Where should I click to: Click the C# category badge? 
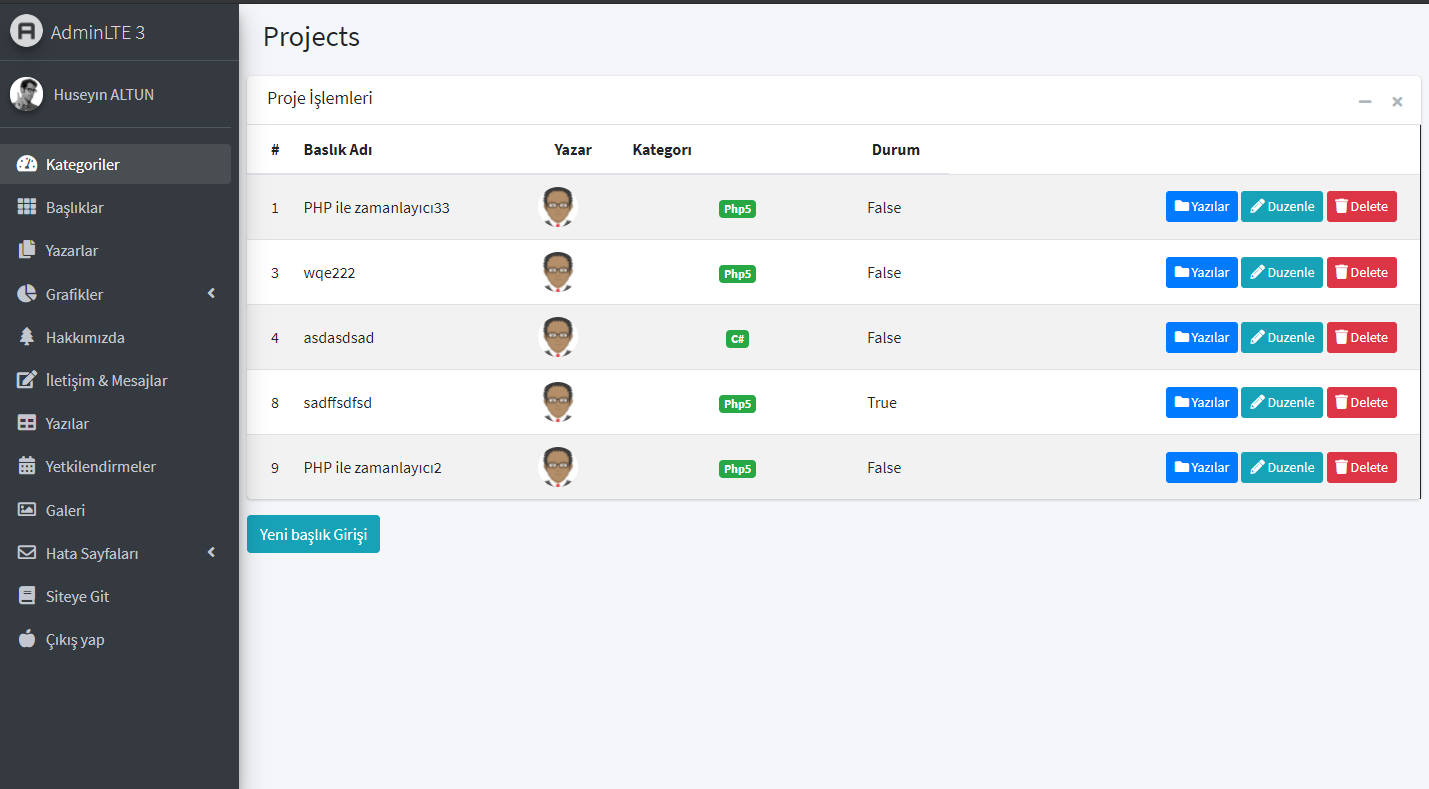point(737,339)
